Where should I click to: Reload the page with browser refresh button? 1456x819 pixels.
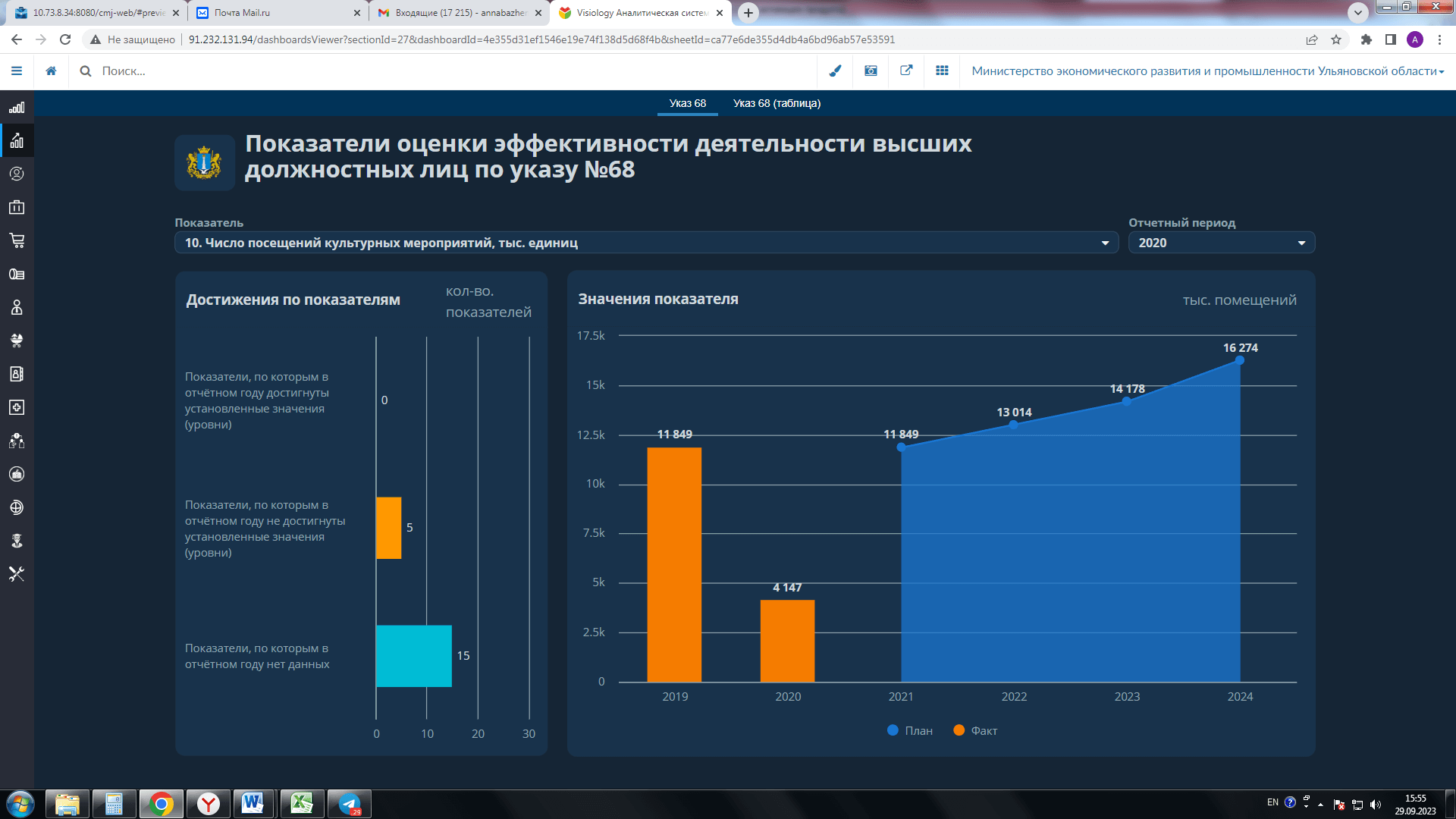point(65,39)
